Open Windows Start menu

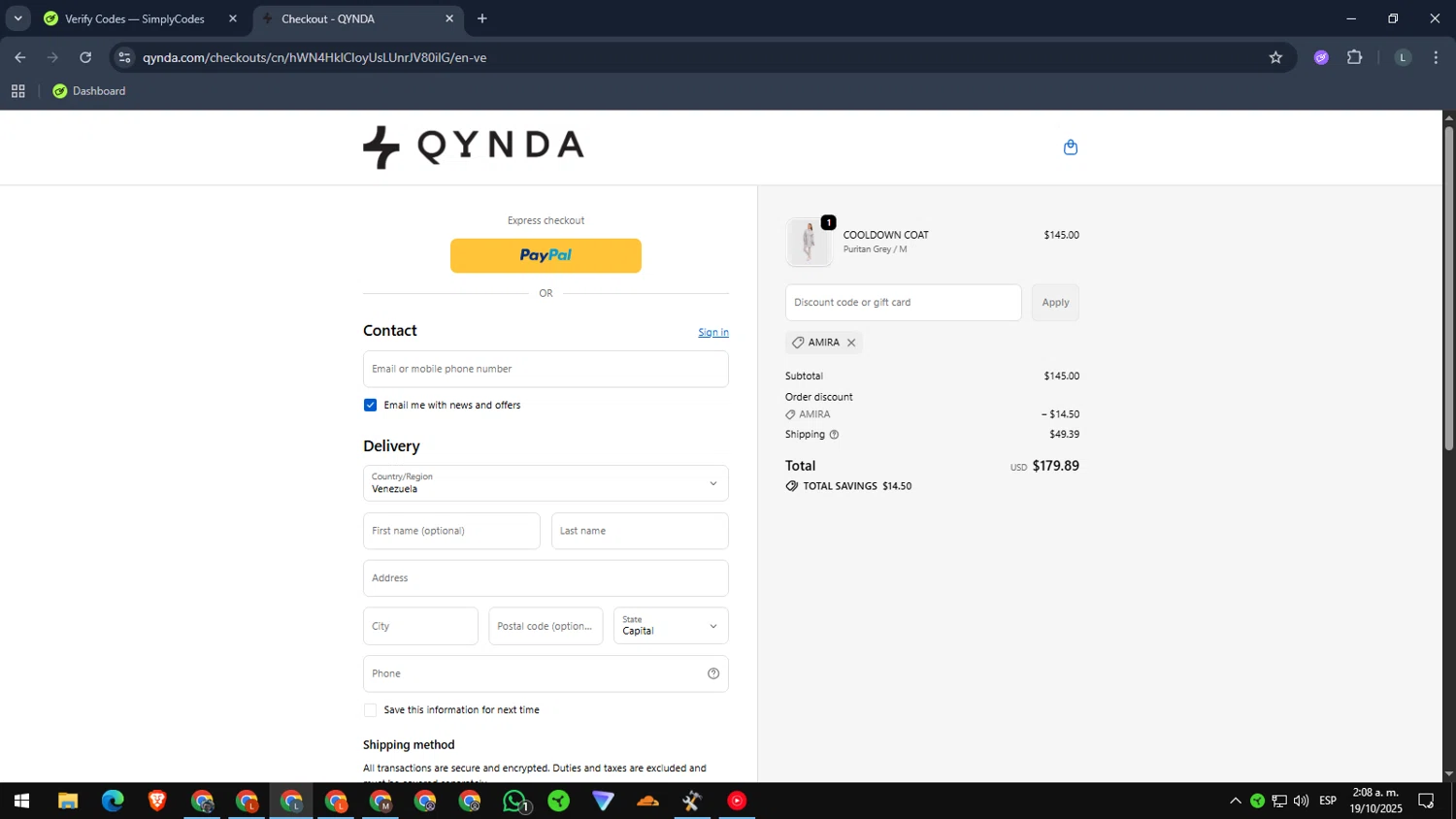point(21,801)
